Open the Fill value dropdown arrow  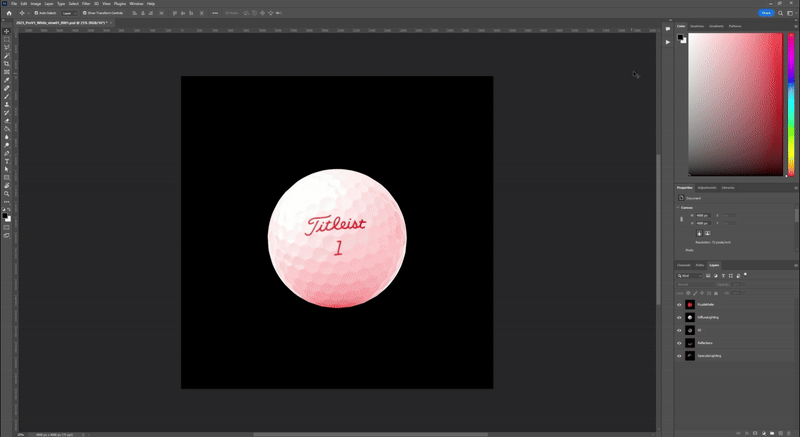[743, 293]
